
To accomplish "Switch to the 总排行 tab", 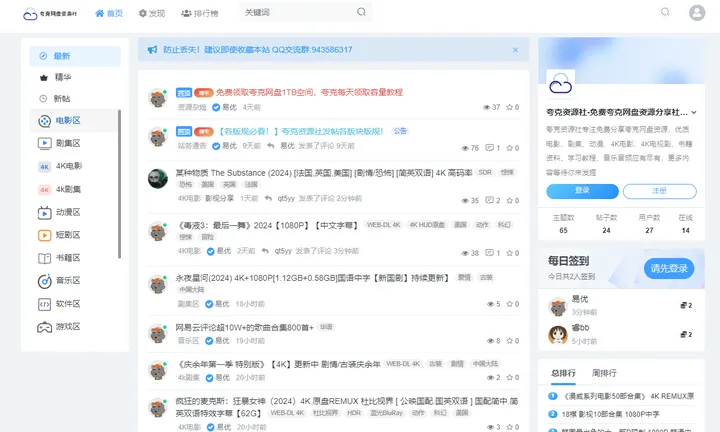I will [x=563, y=373].
